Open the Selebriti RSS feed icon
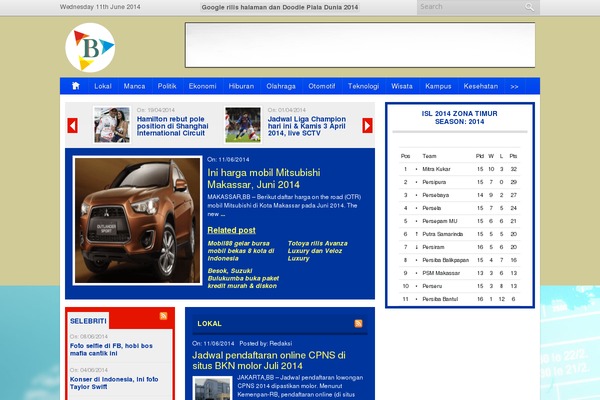The width and height of the screenshot is (600, 400). pyautogui.click(x=163, y=316)
